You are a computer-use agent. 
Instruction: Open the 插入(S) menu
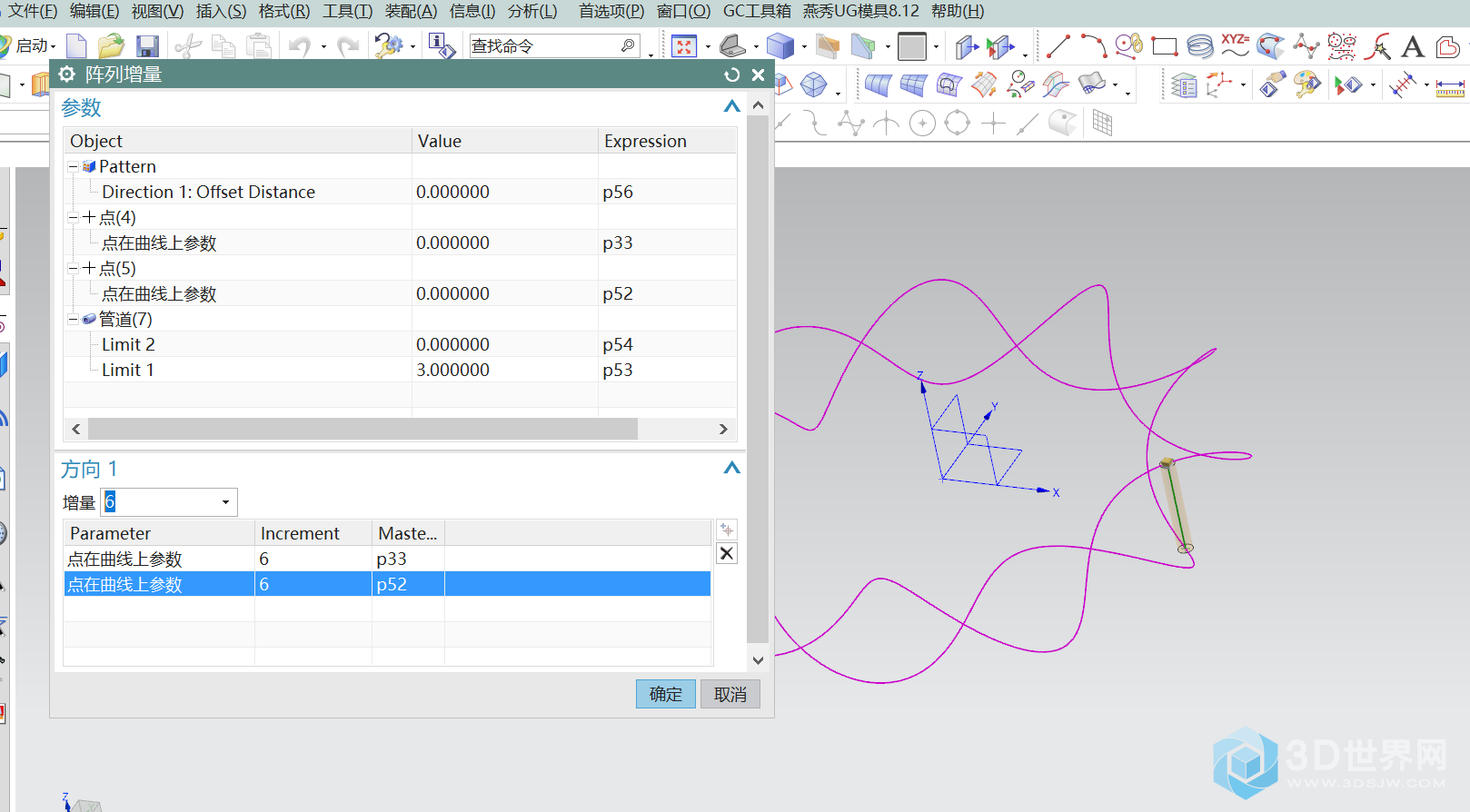221,11
